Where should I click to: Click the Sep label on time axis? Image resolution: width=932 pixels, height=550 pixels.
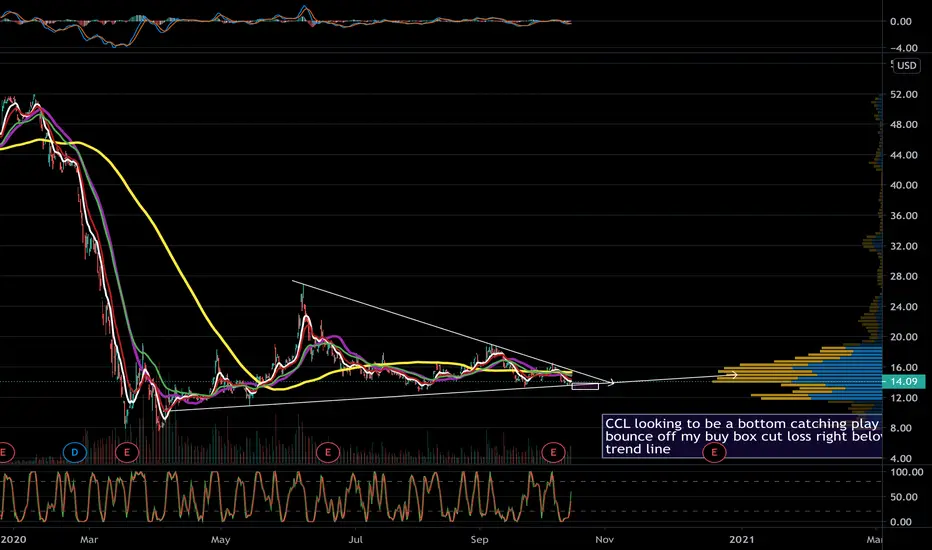(479, 539)
